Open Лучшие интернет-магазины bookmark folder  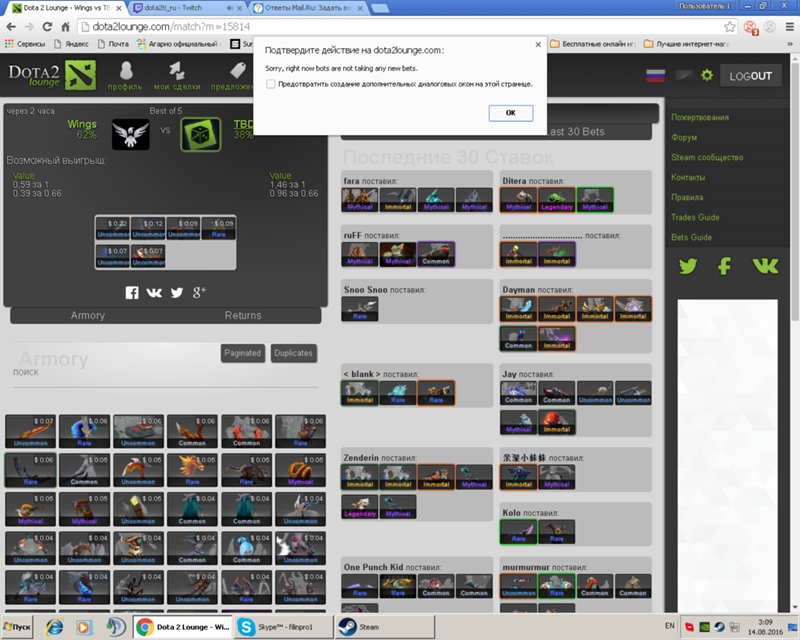pos(687,44)
